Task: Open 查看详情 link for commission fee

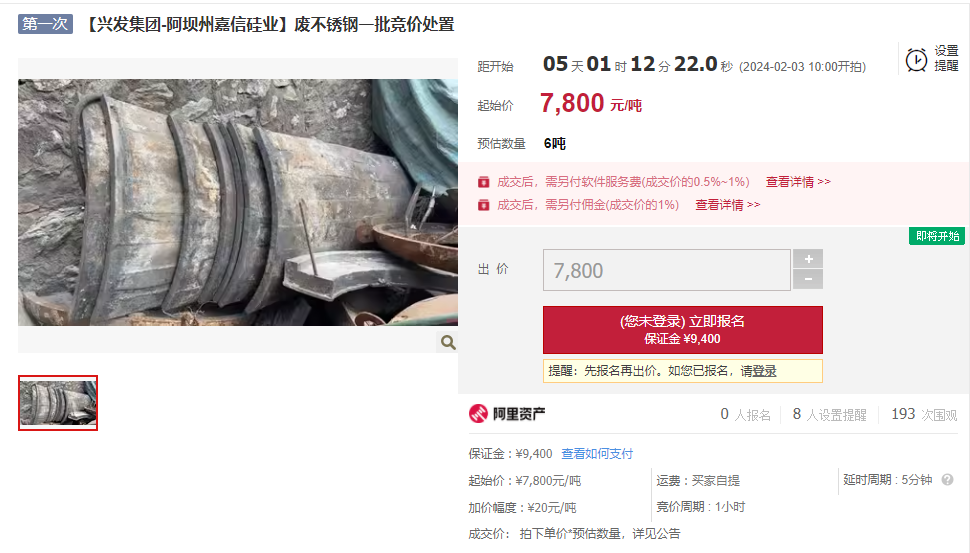Action: (728, 205)
